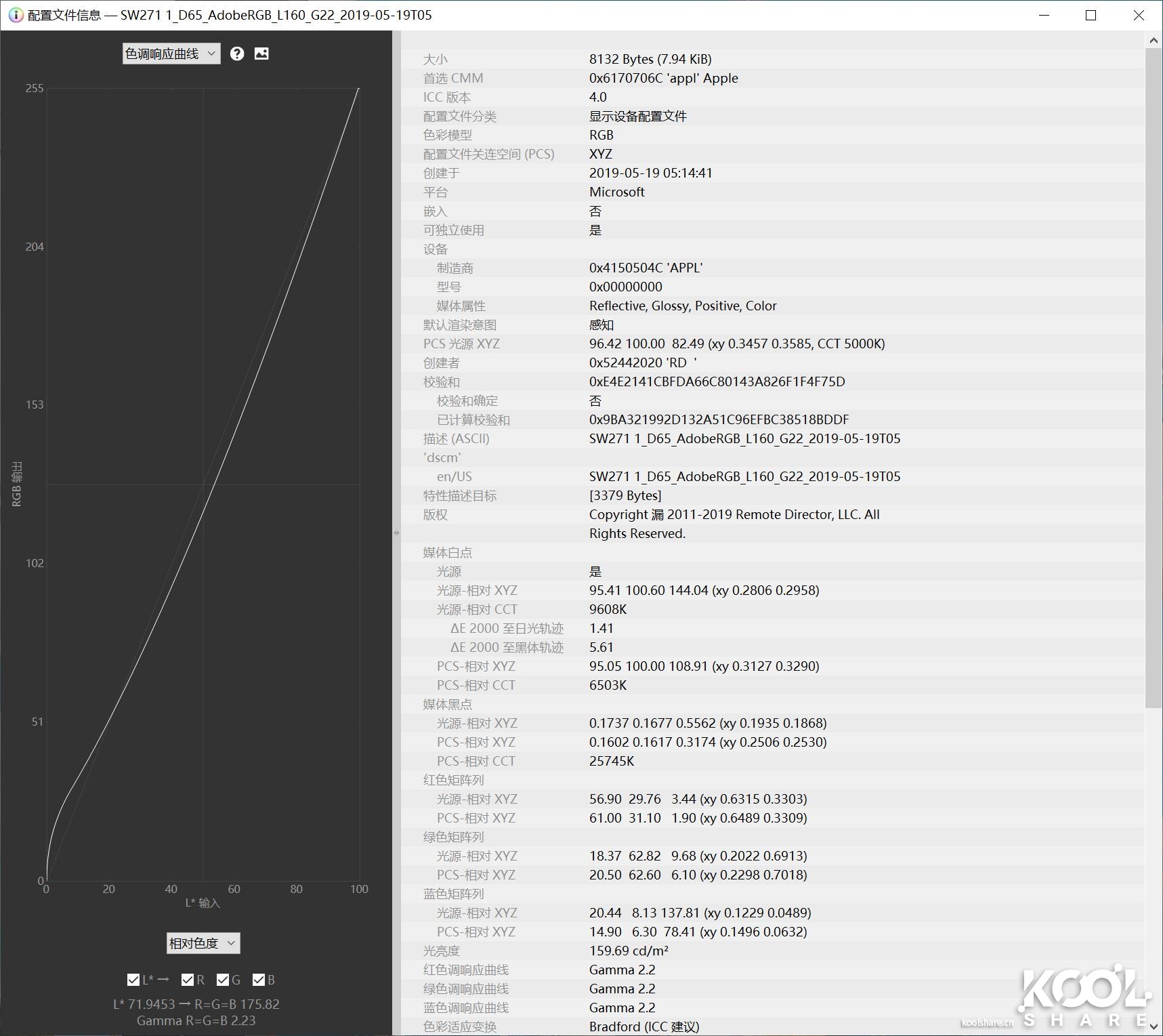The height and width of the screenshot is (1036, 1163).
Task: Click the save plot as image icon
Action: 261,54
